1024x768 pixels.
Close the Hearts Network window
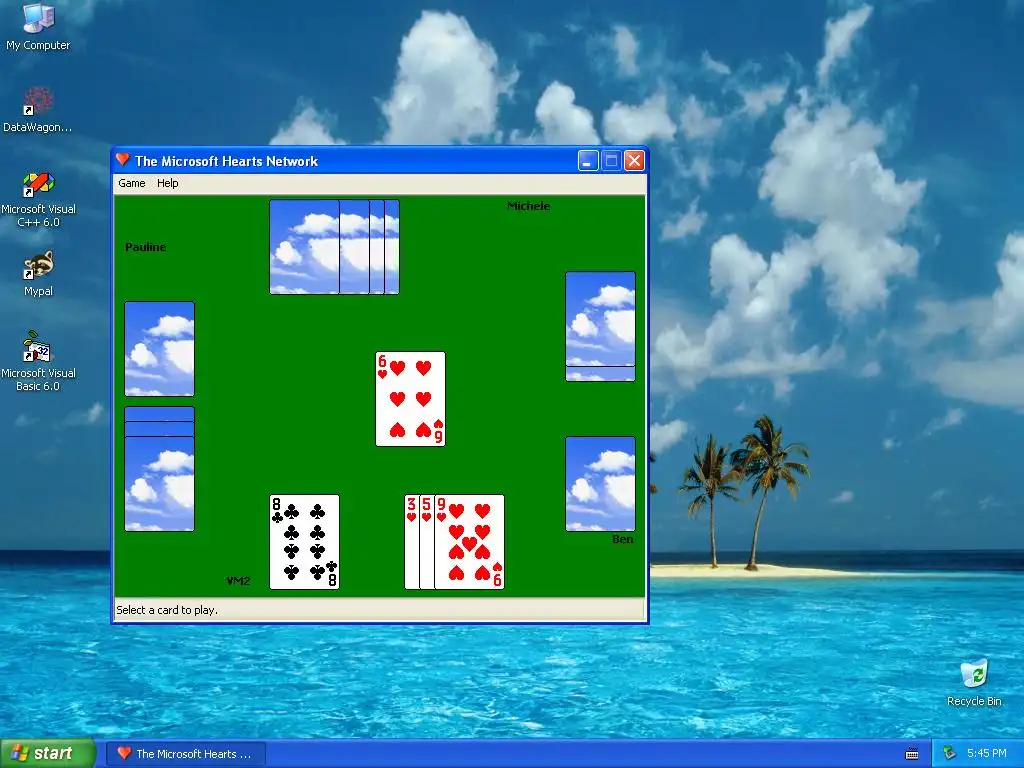(x=634, y=161)
